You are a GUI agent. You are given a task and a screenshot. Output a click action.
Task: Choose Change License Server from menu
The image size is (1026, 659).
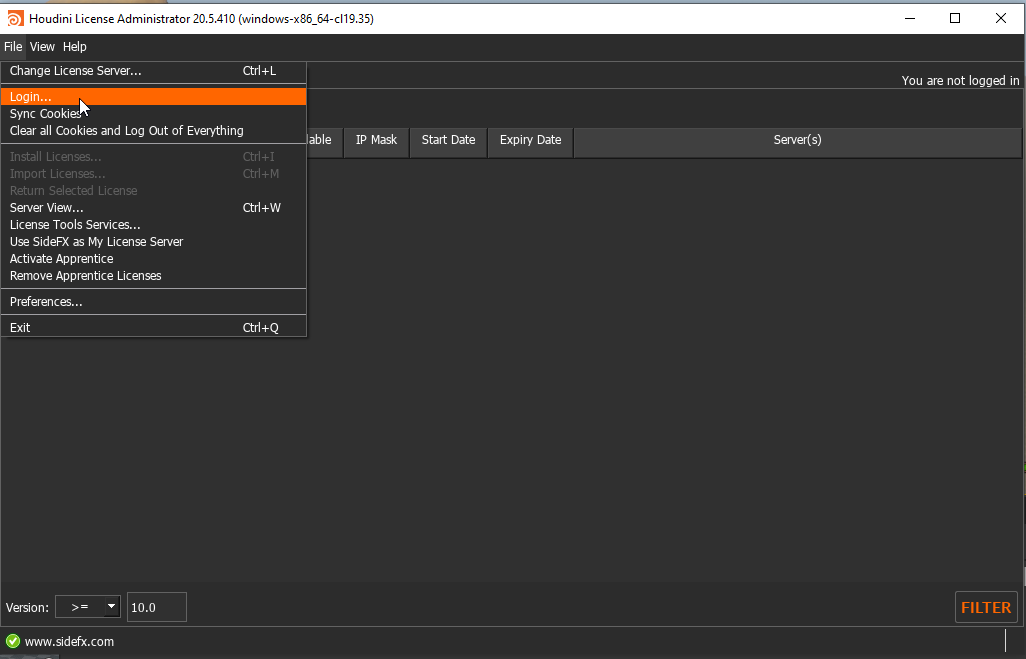pos(154,71)
